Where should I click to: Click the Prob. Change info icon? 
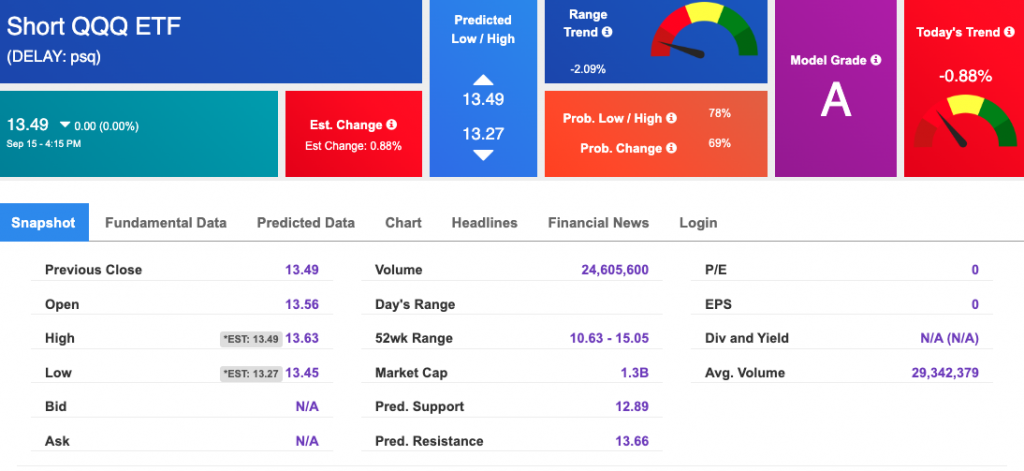pyautogui.click(x=671, y=148)
